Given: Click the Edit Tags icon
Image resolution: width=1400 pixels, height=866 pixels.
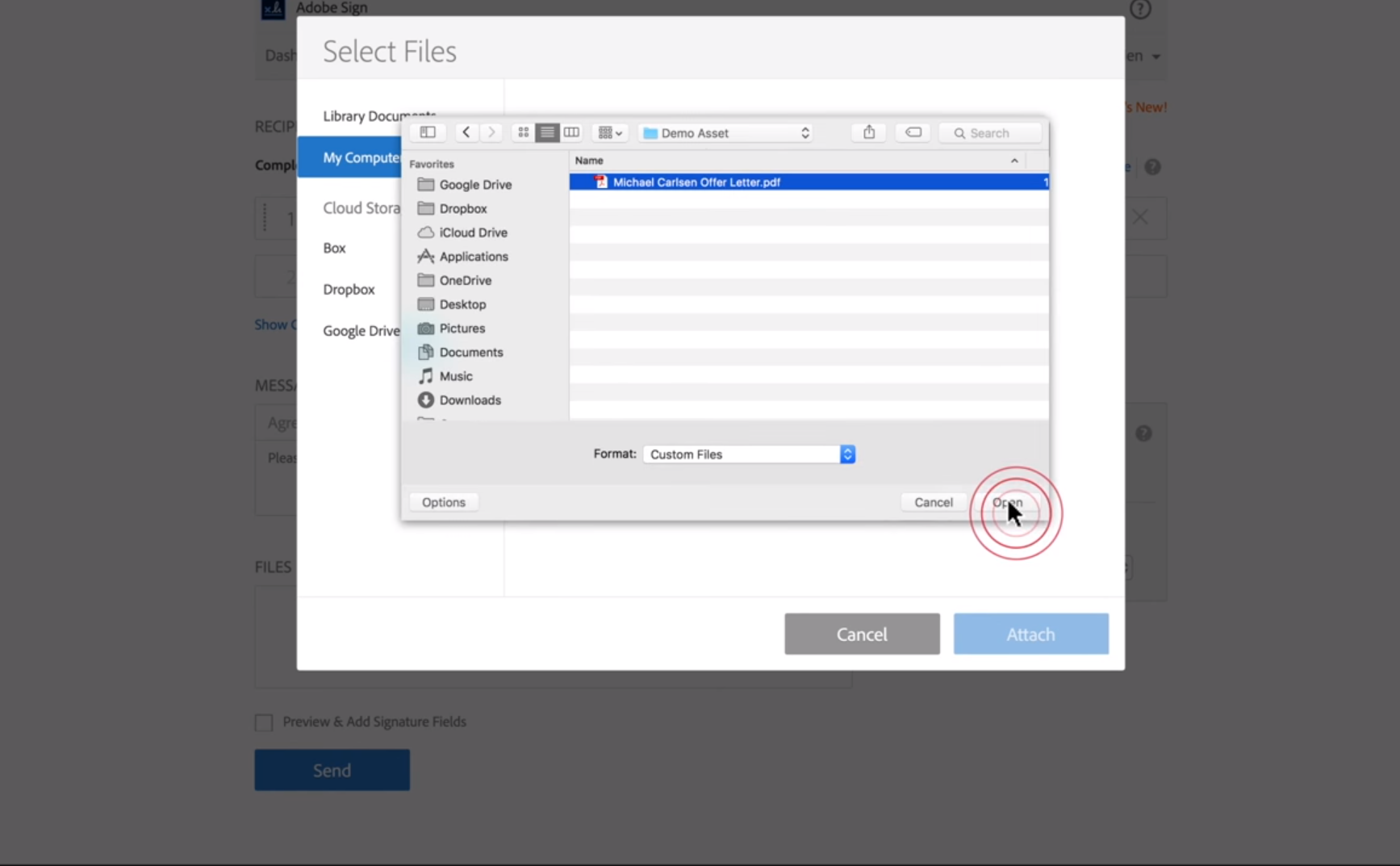Looking at the screenshot, I should [913, 132].
